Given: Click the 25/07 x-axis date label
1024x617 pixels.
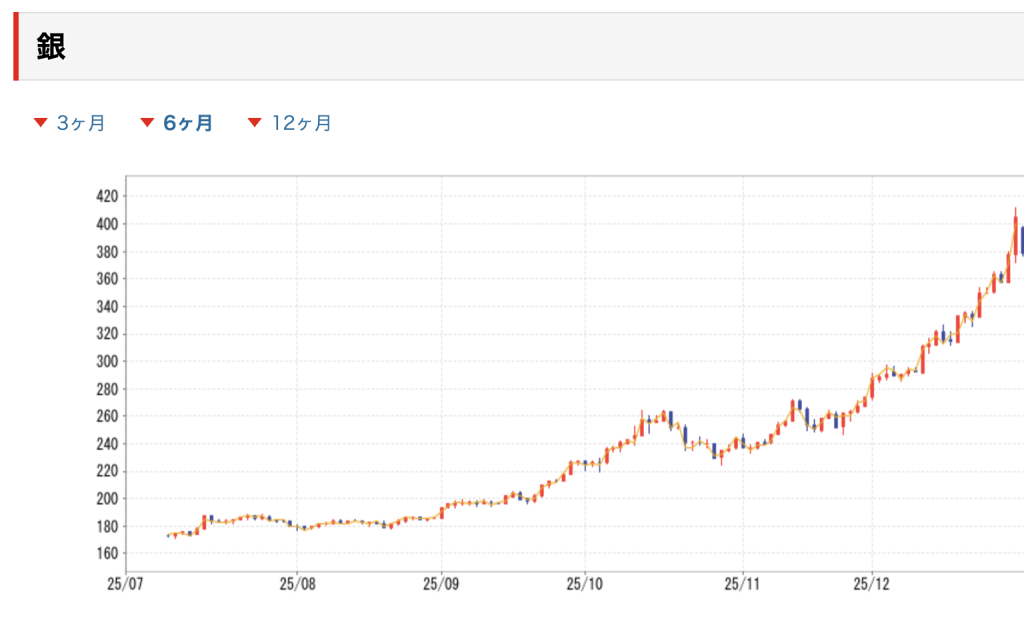Looking at the screenshot, I should point(124,582).
